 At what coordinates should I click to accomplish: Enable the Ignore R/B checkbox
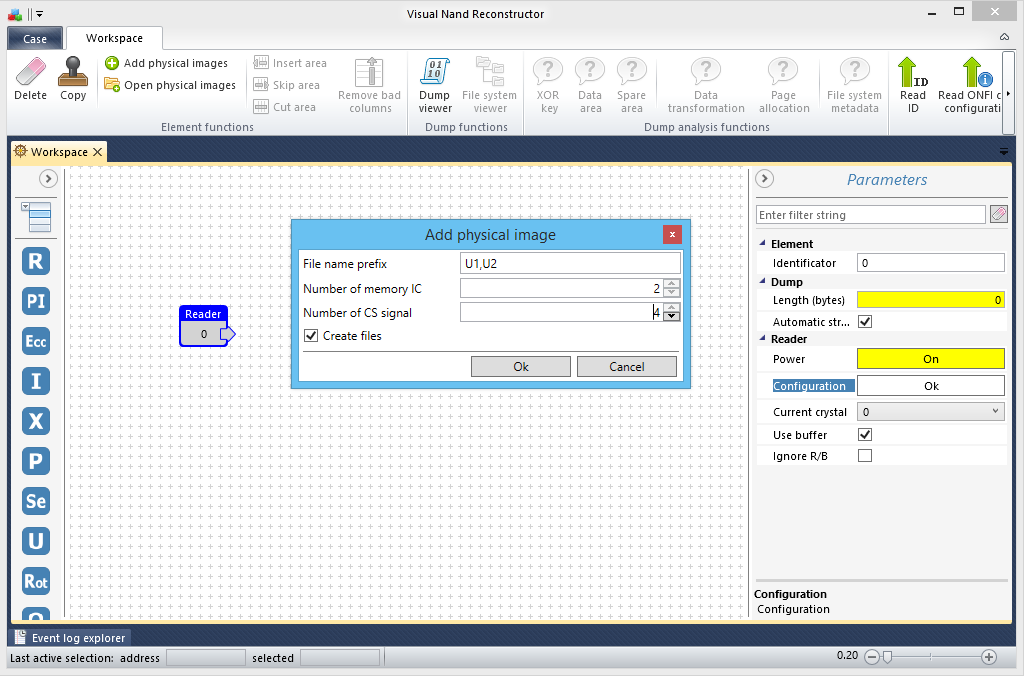click(x=865, y=455)
